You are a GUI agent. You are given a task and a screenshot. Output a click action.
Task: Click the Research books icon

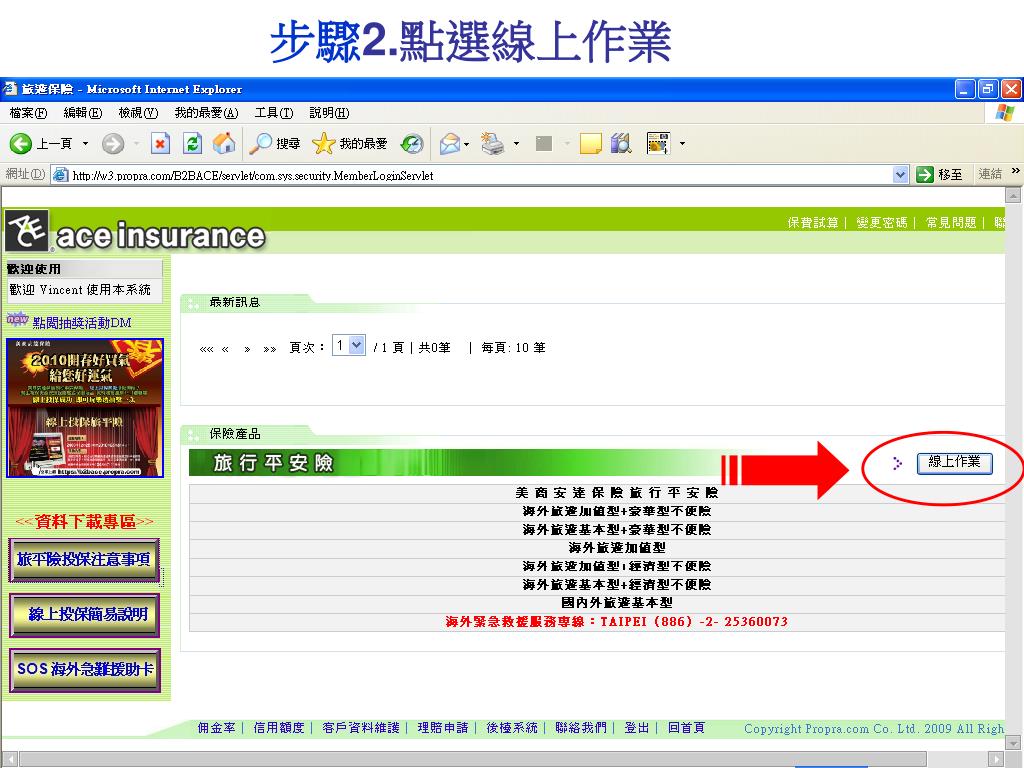(621, 144)
